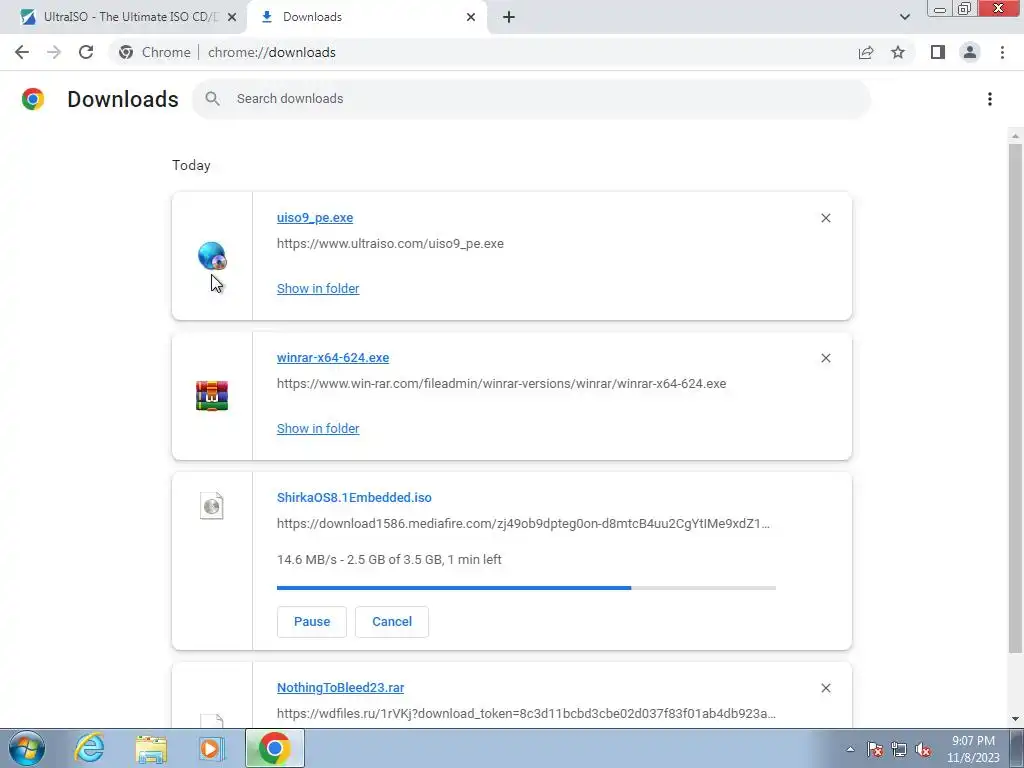Click in the Search downloads field
1024x768 pixels.
click(x=532, y=99)
